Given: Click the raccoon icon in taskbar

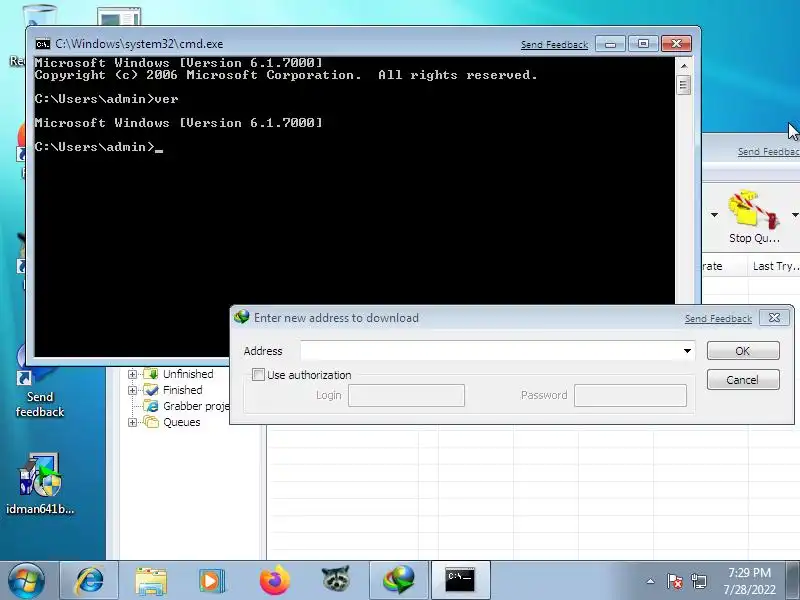Looking at the screenshot, I should [x=336, y=581].
